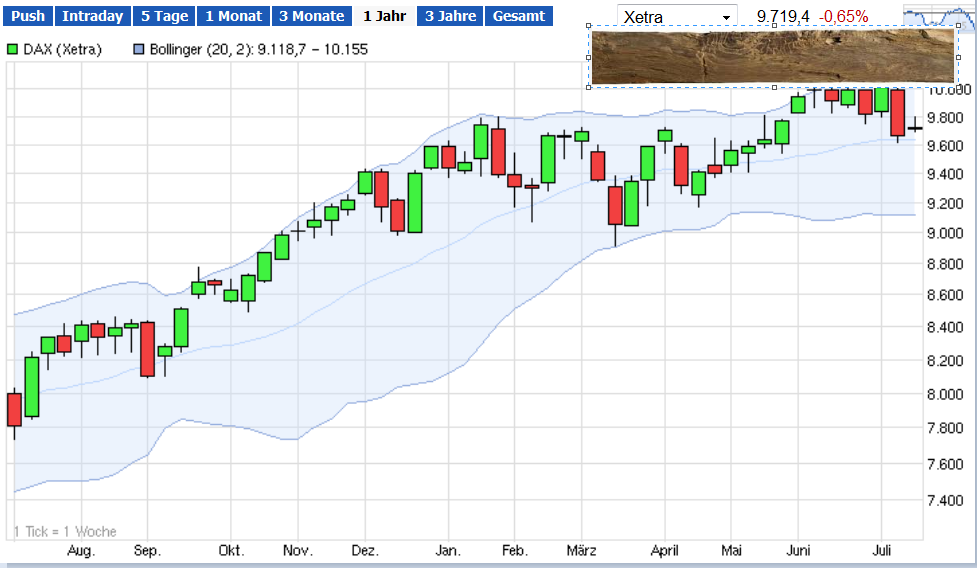Click the Nov. month axis label

click(298, 551)
